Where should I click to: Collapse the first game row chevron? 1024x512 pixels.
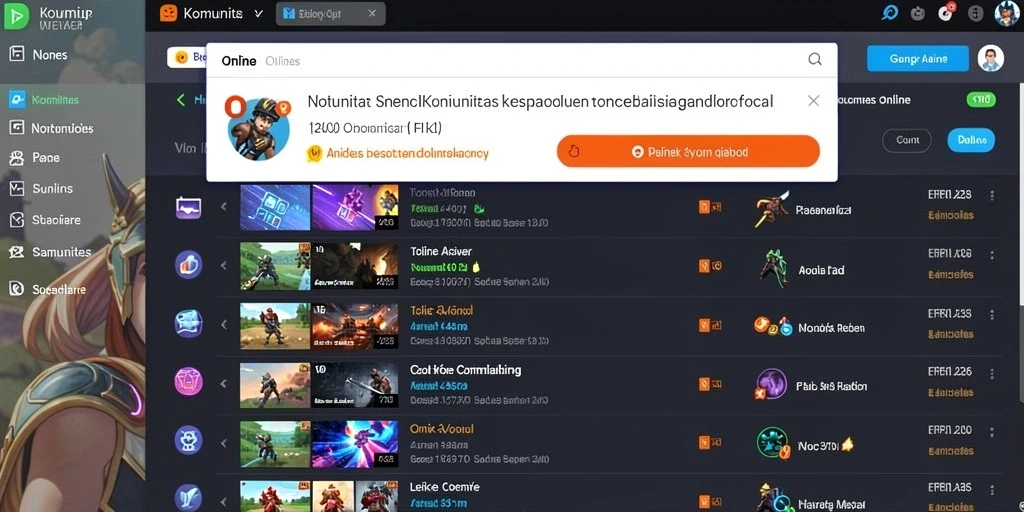tap(223, 206)
